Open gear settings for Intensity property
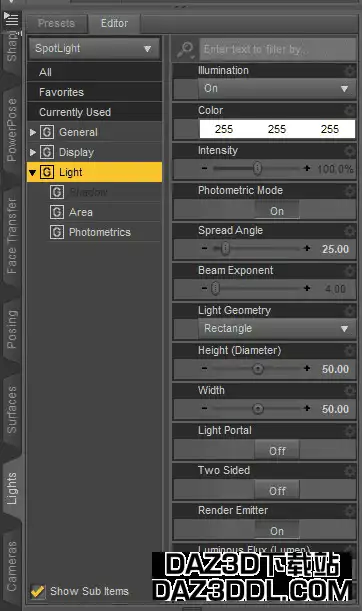 click(350, 150)
